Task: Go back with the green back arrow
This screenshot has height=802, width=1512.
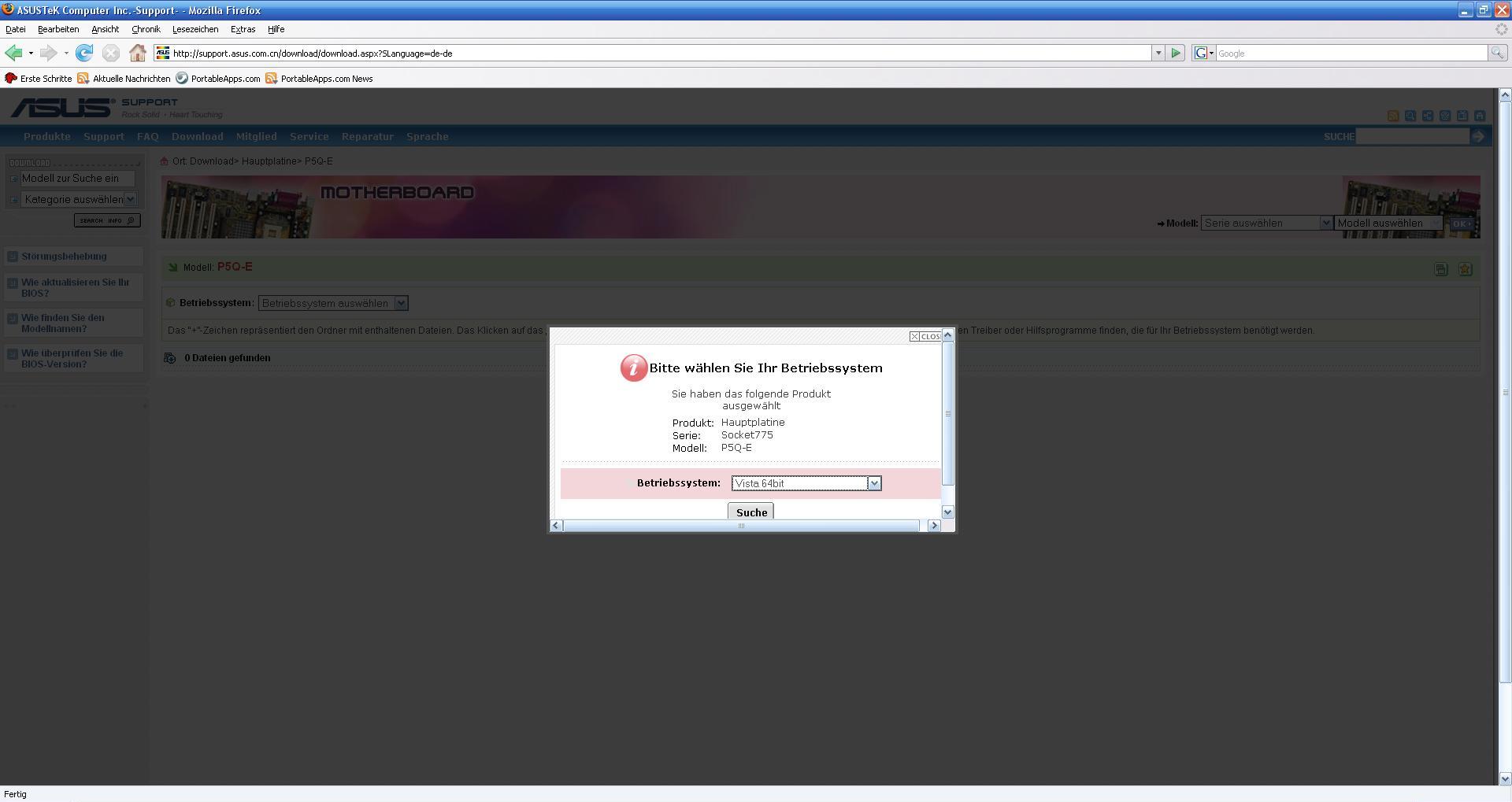Action: (x=13, y=54)
